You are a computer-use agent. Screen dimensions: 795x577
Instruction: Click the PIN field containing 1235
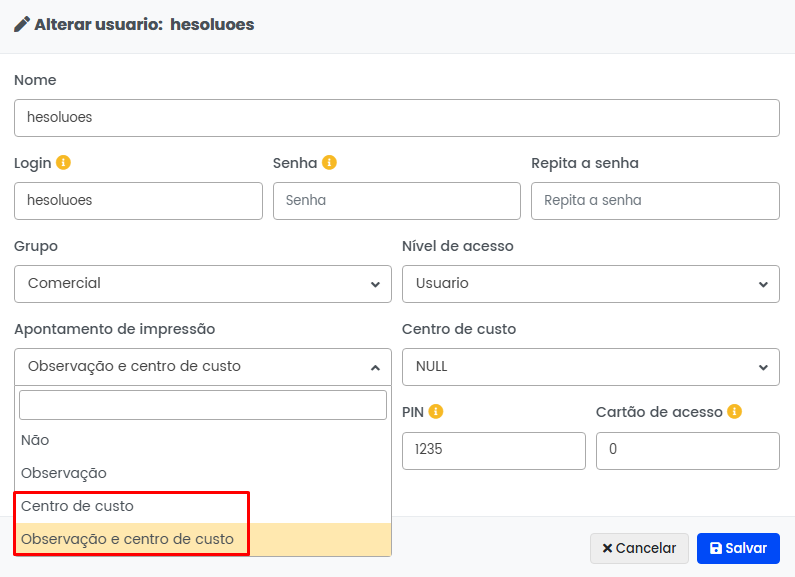(x=493, y=450)
